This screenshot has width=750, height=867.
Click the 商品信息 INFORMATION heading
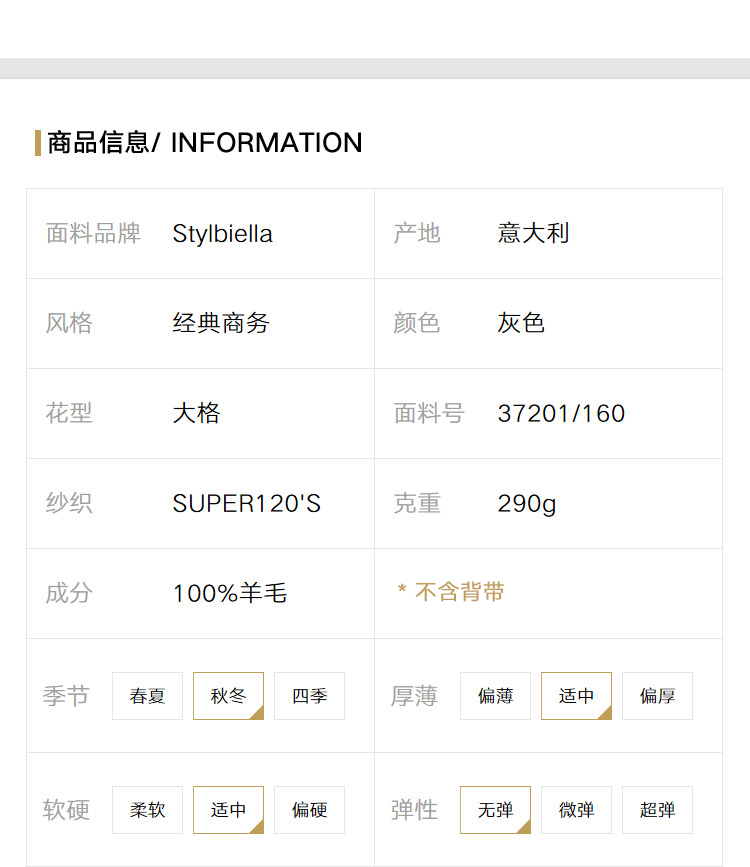click(205, 143)
